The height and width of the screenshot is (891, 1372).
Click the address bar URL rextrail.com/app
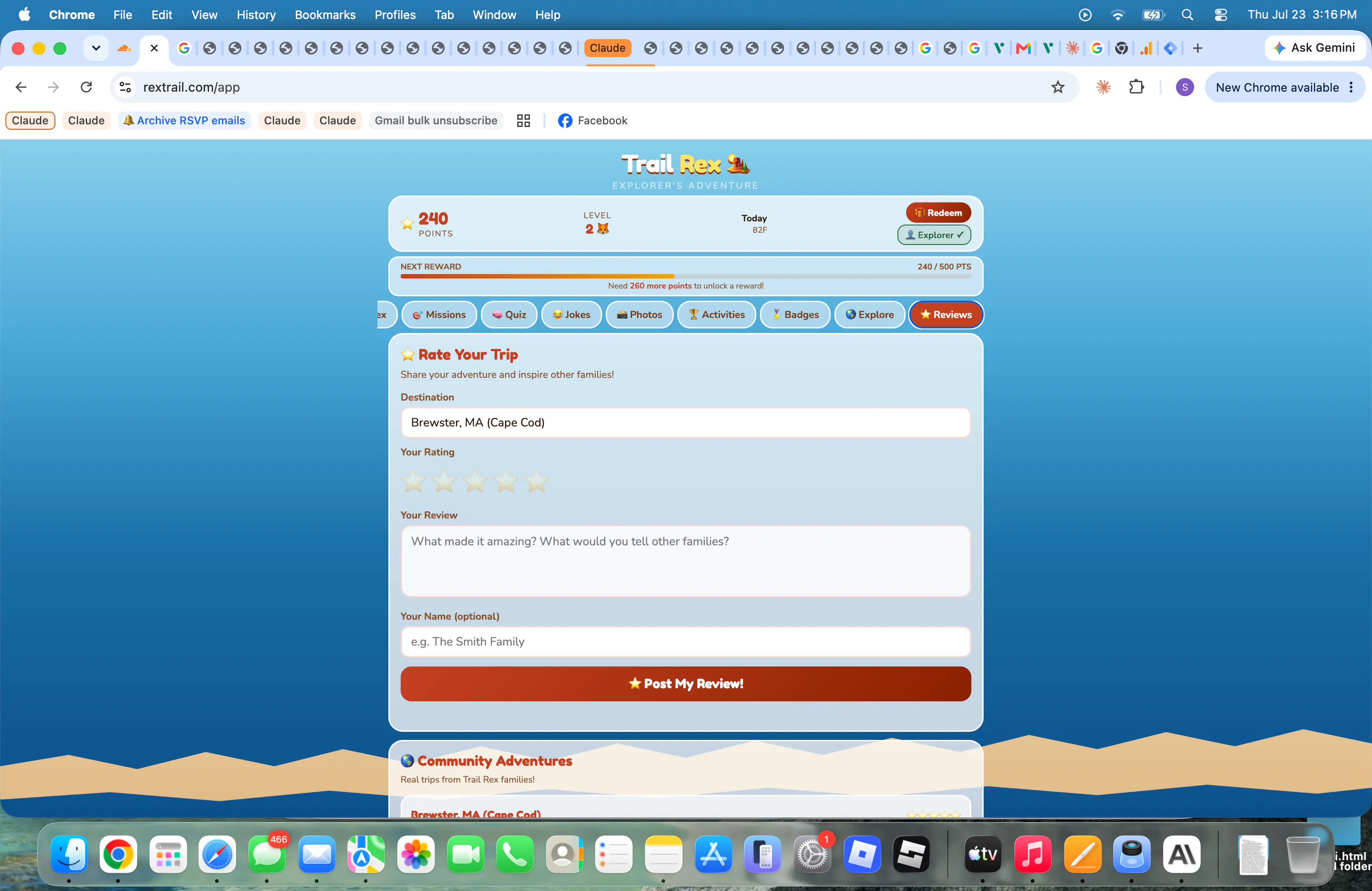[x=191, y=87]
